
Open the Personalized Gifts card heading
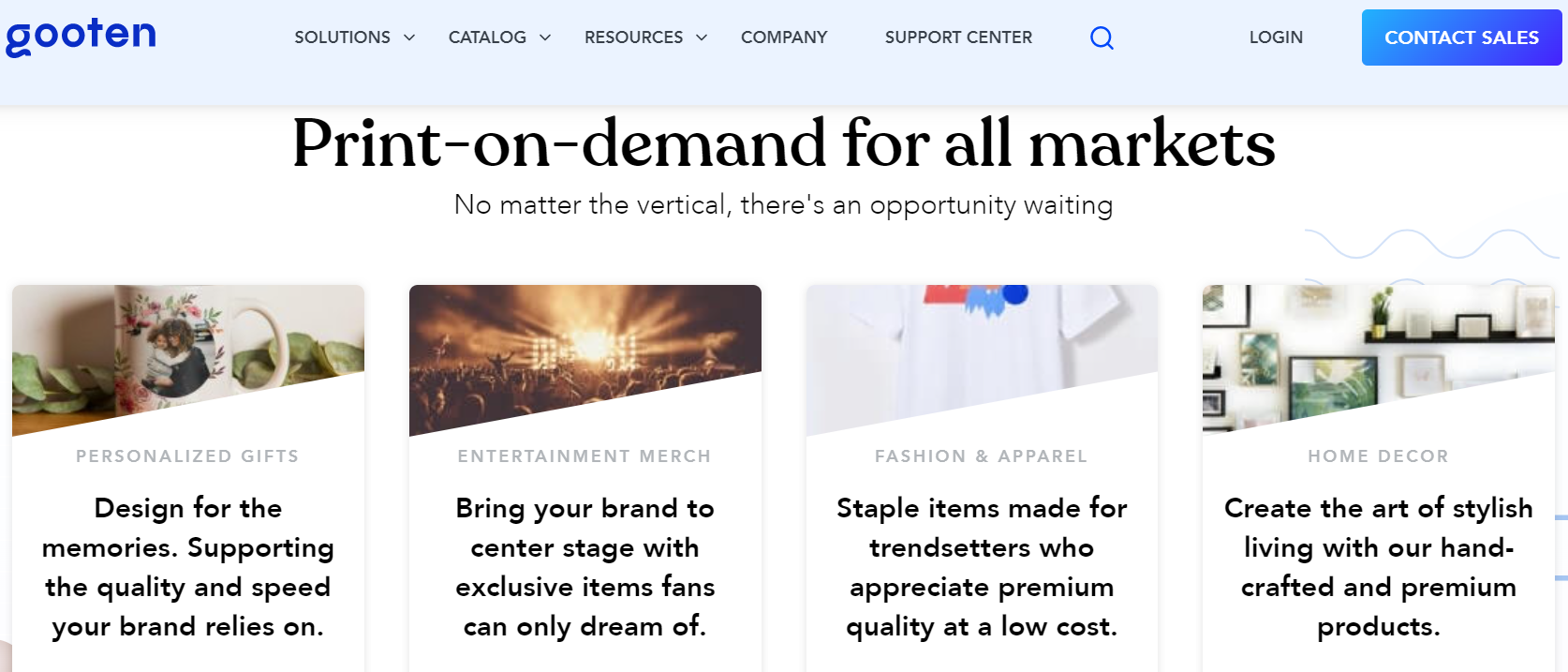click(x=187, y=456)
